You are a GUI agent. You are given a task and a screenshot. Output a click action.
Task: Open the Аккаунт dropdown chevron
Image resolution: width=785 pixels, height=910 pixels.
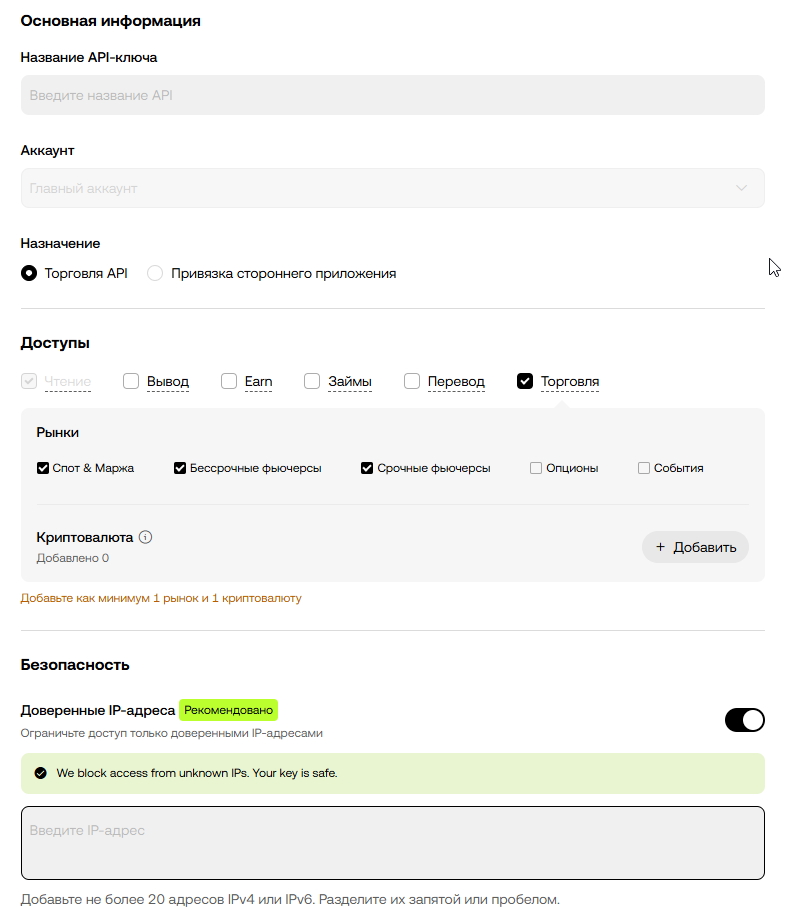(x=741, y=188)
